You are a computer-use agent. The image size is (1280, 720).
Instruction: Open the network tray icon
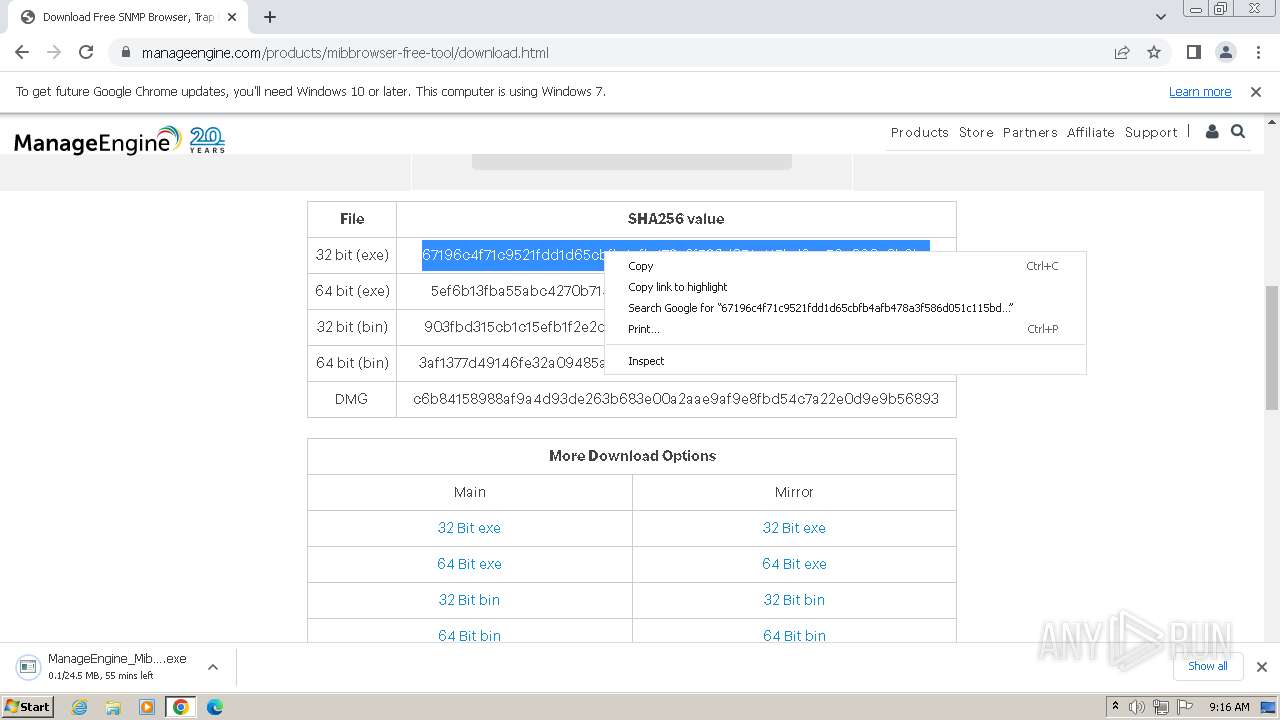1161,707
